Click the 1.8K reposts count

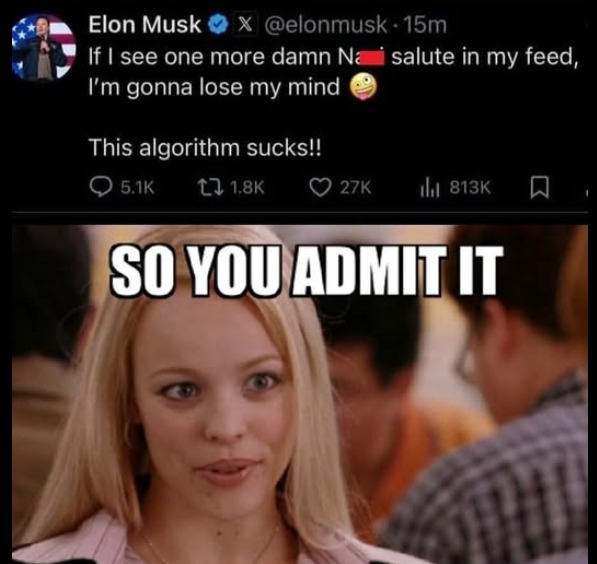(x=247, y=188)
